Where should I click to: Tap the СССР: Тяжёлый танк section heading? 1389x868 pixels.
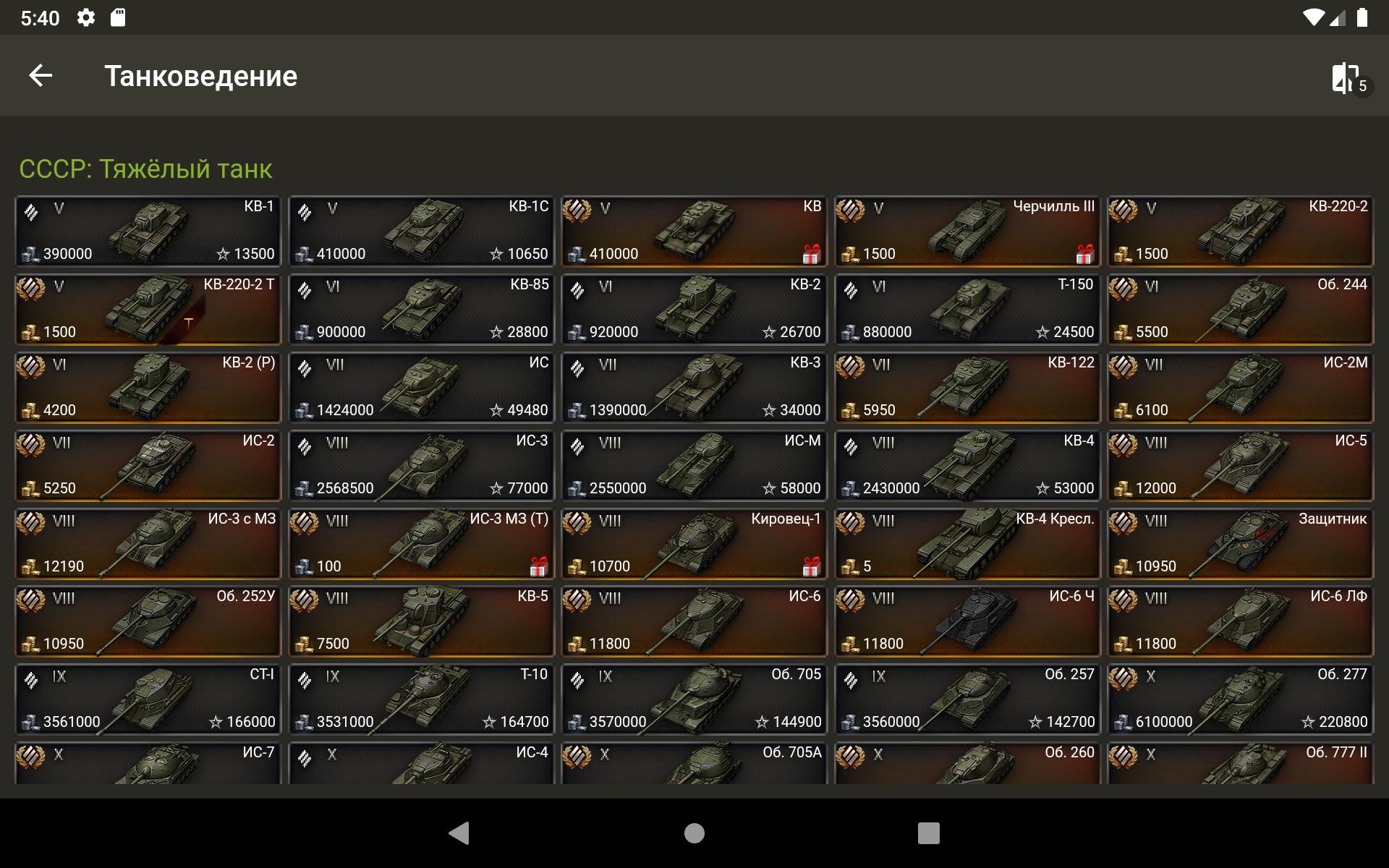[145, 169]
